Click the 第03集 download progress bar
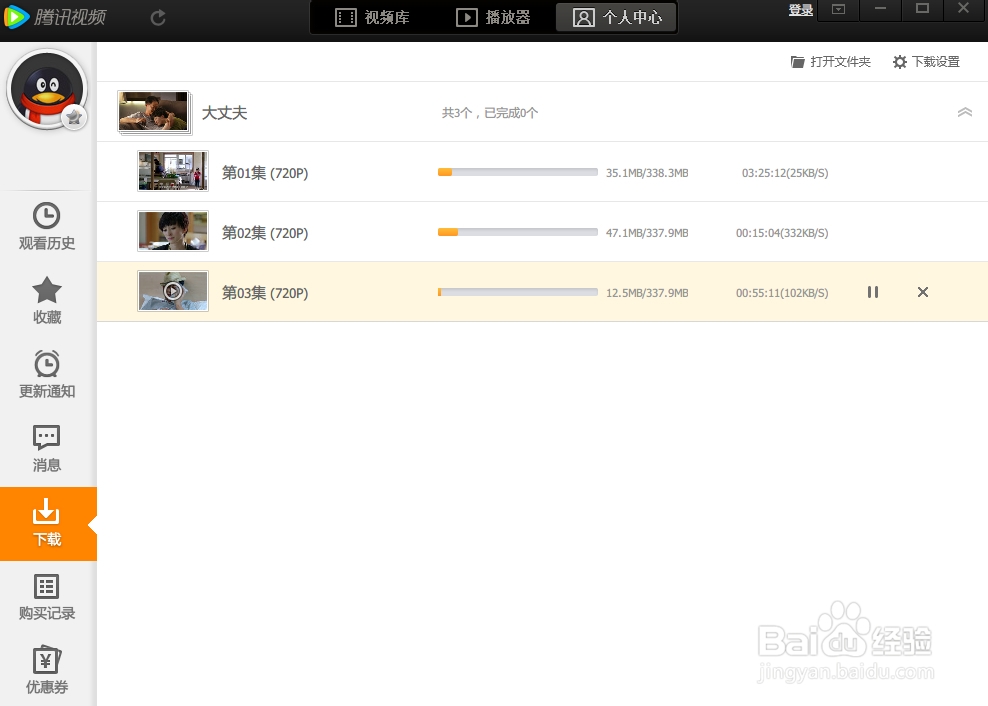Viewport: 988px width, 706px height. [518, 292]
